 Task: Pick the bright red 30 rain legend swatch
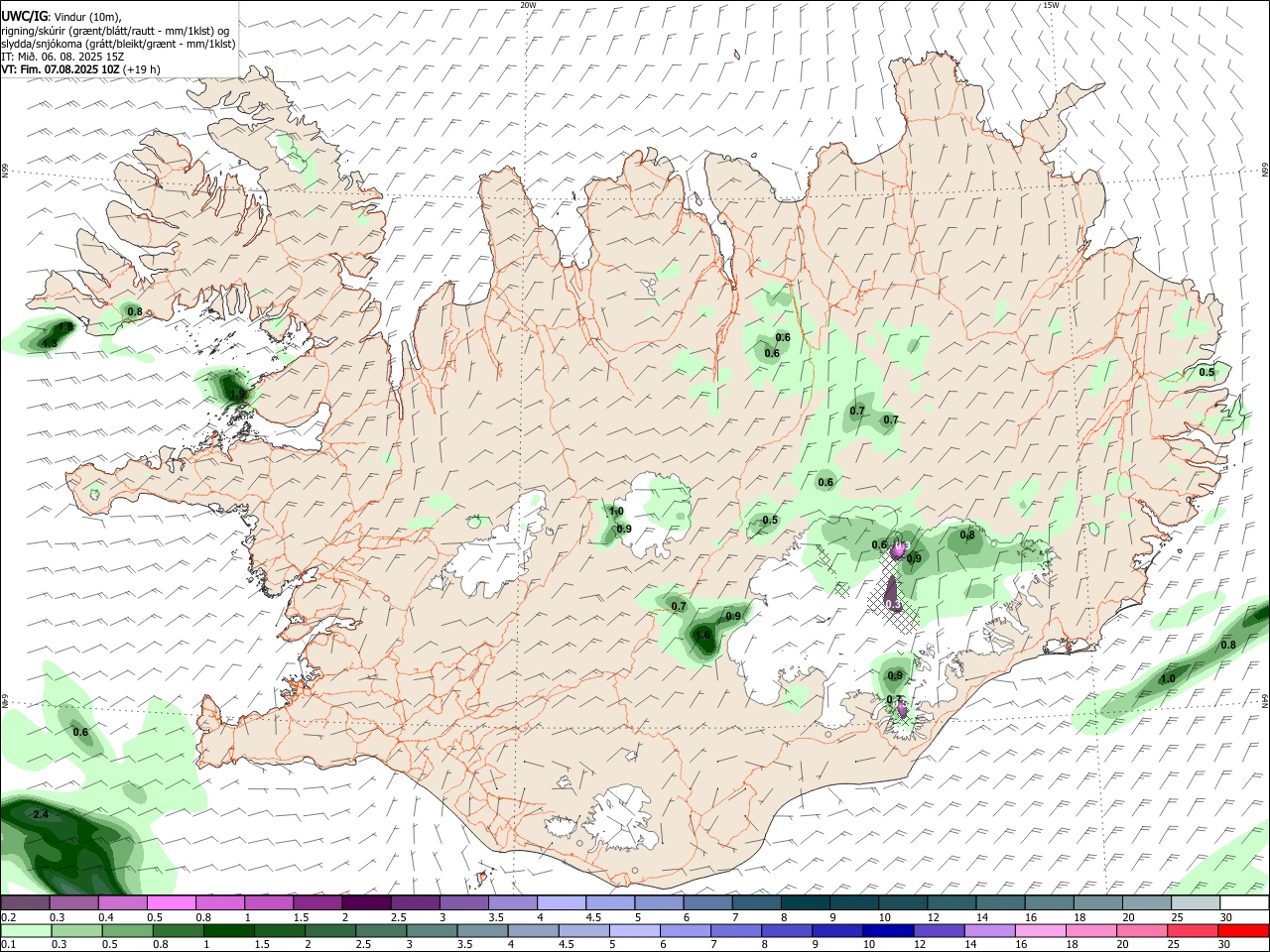coord(1243,930)
